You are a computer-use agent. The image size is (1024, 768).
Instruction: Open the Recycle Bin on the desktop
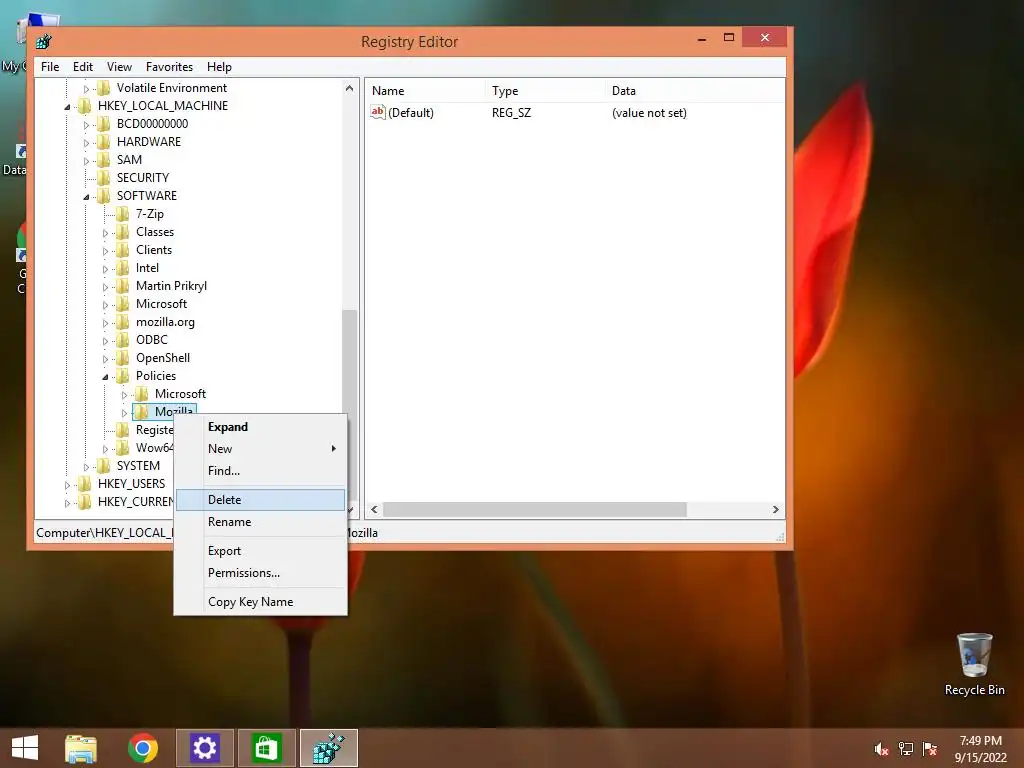point(974,664)
